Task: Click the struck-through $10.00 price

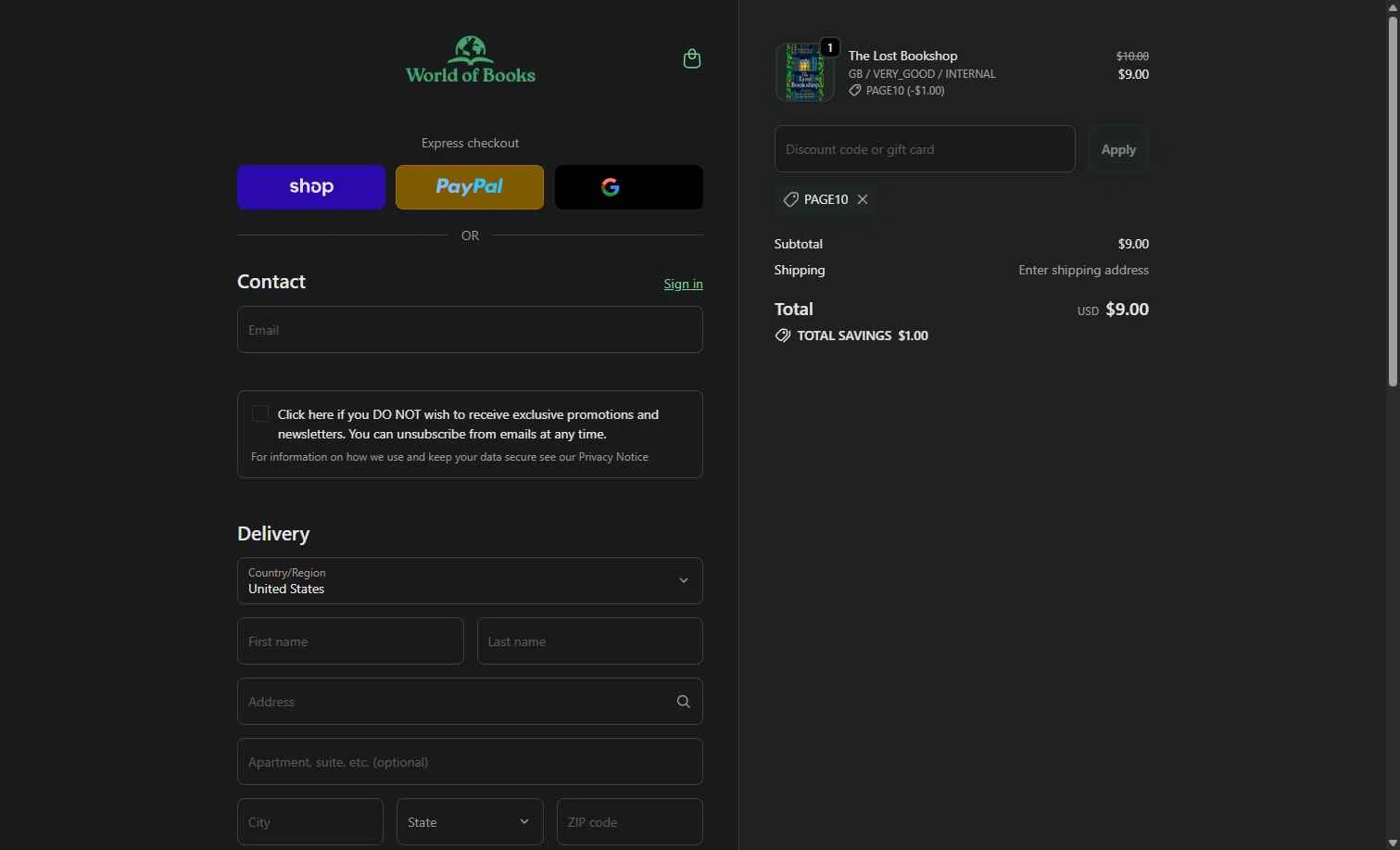Action: [x=1132, y=57]
